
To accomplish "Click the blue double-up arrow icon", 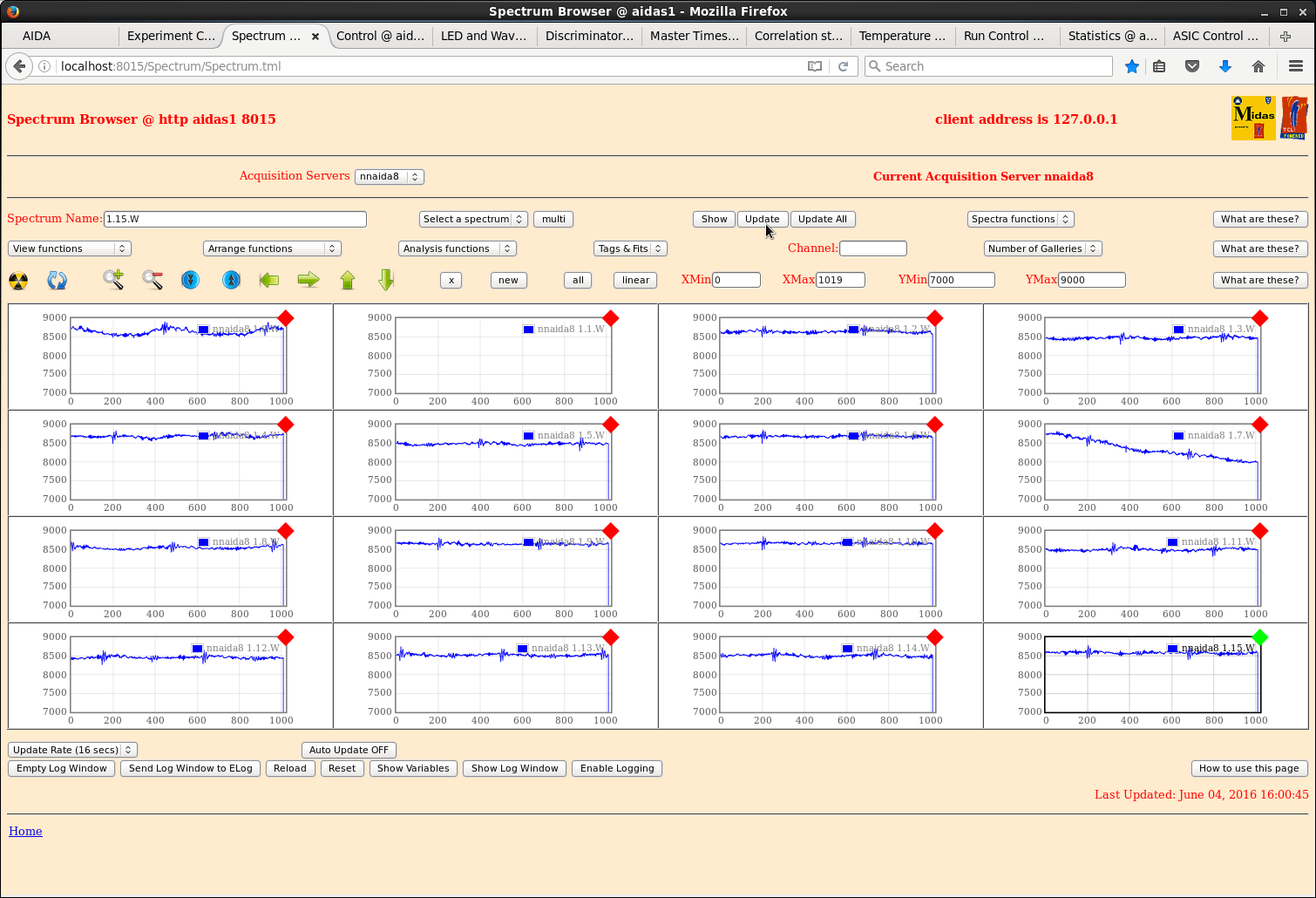I will click(x=231, y=280).
